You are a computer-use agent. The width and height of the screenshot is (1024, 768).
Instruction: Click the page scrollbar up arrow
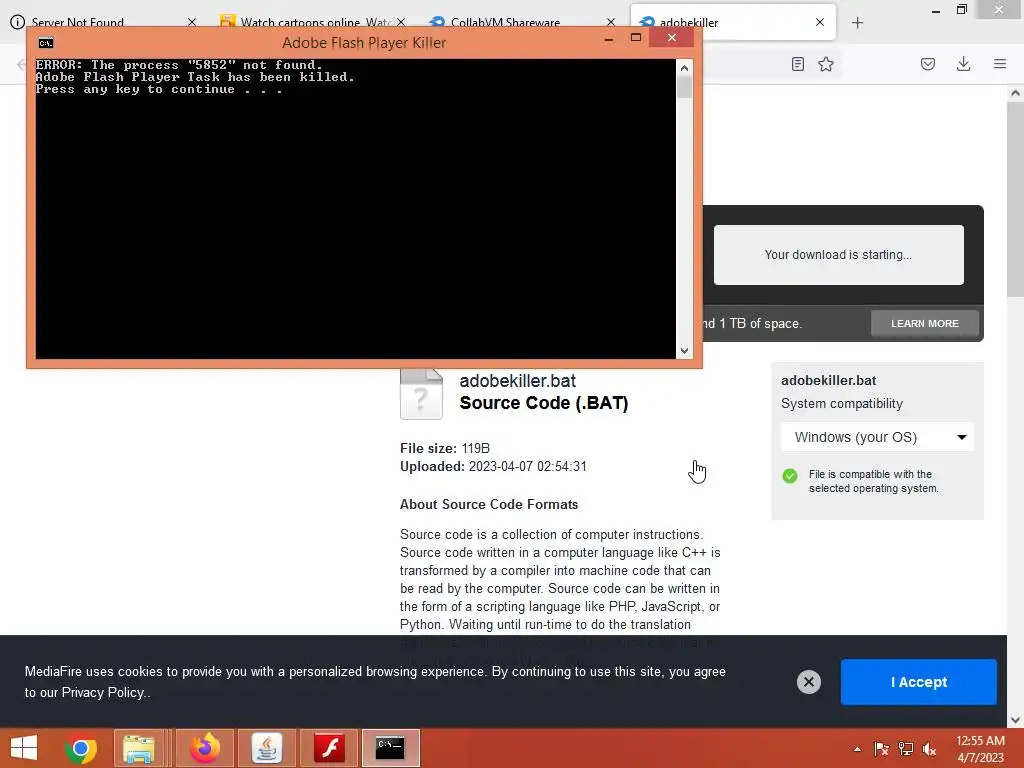[x=1015, y=93]
